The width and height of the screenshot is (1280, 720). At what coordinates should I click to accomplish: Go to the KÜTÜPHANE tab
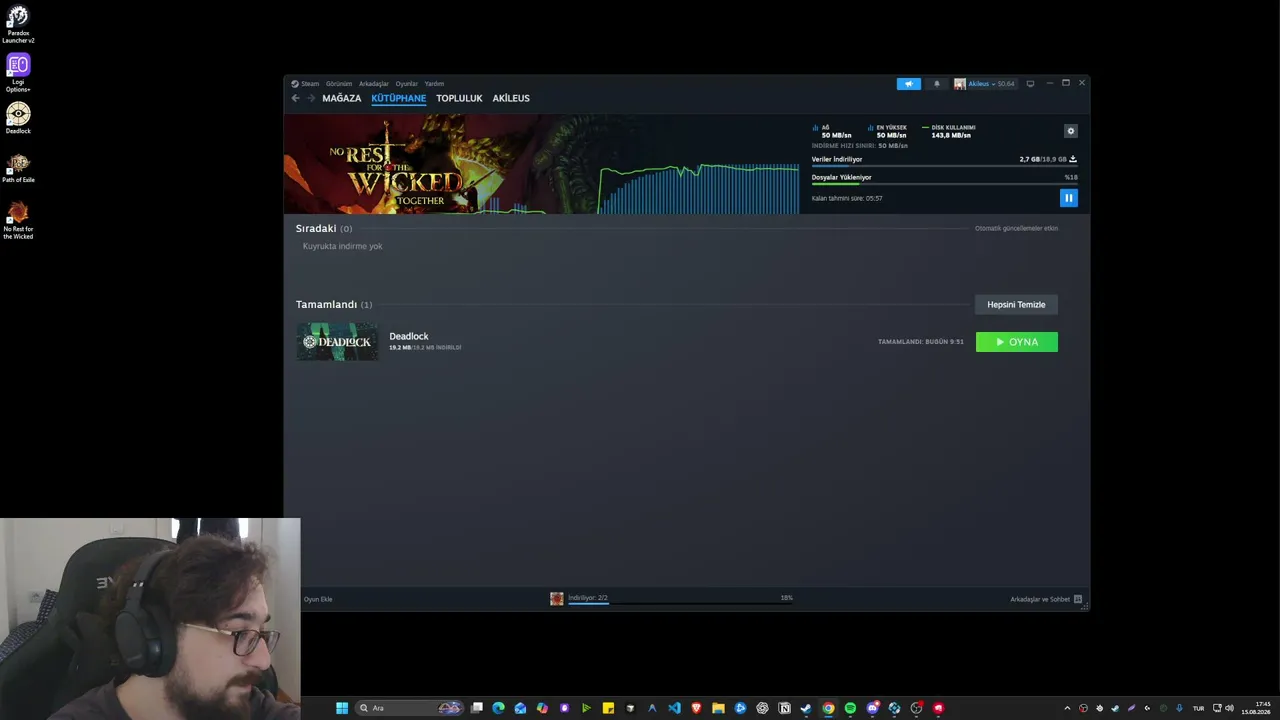(x=398, y=98)
